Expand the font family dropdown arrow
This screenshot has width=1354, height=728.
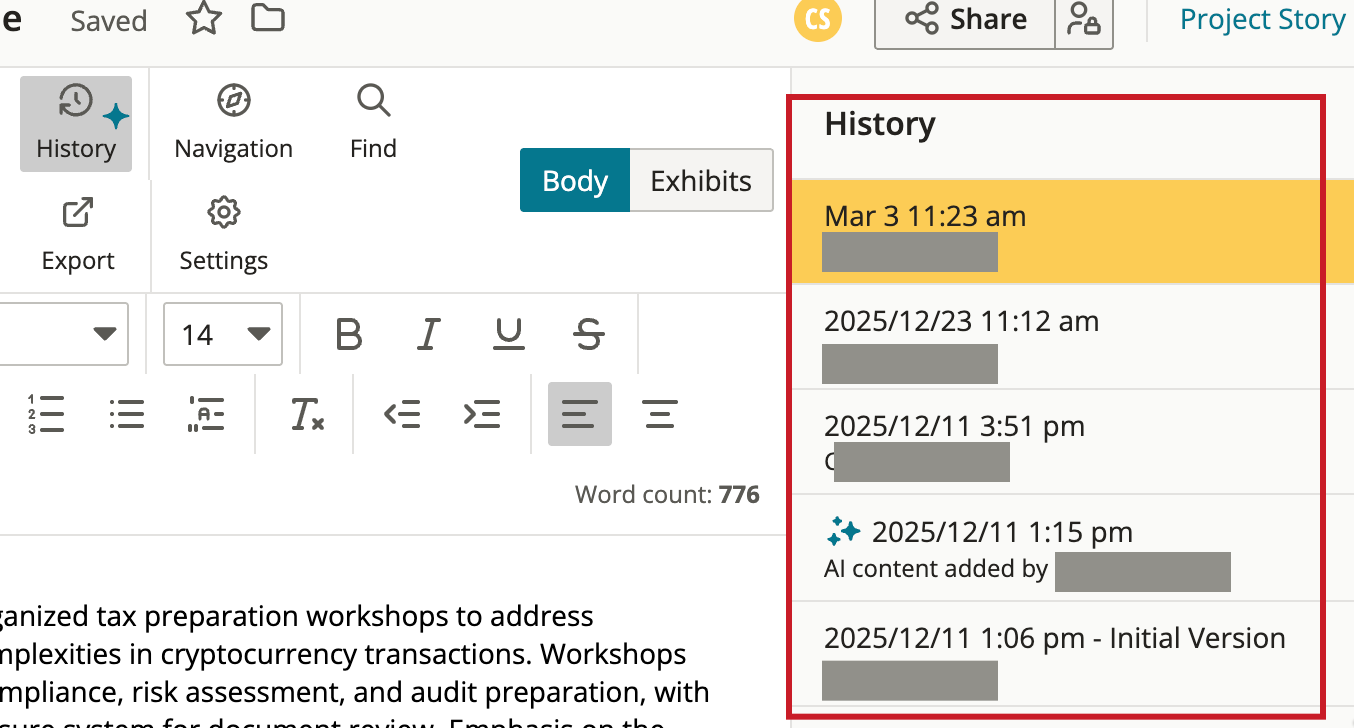pos(104,334)
